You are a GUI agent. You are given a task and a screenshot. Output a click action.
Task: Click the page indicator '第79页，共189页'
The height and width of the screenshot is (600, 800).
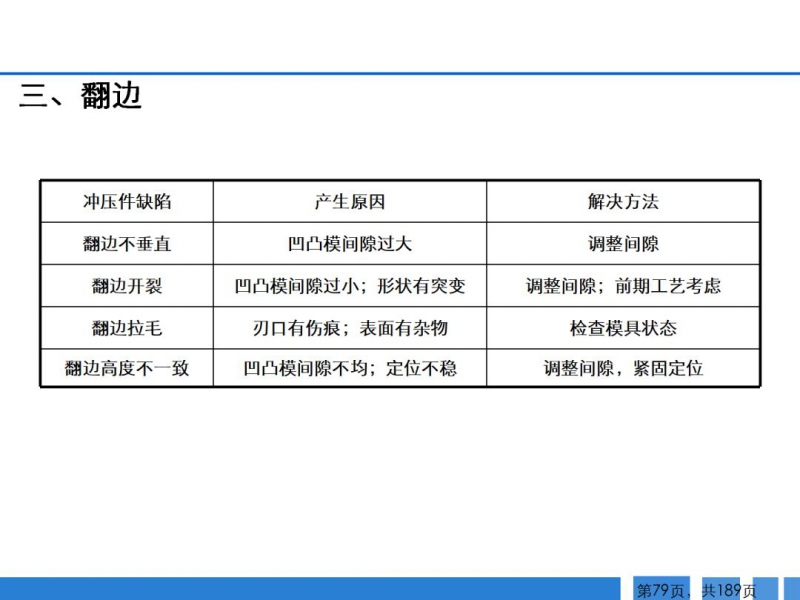coord(696,591)
